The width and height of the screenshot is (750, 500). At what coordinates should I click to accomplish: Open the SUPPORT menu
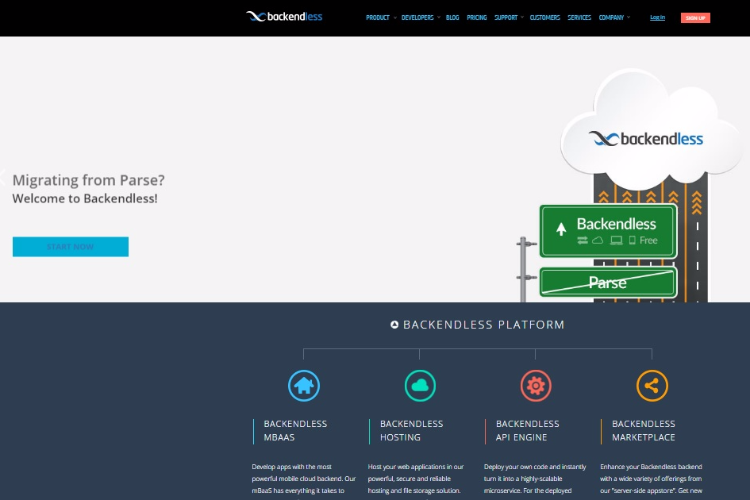coord(506,18)
